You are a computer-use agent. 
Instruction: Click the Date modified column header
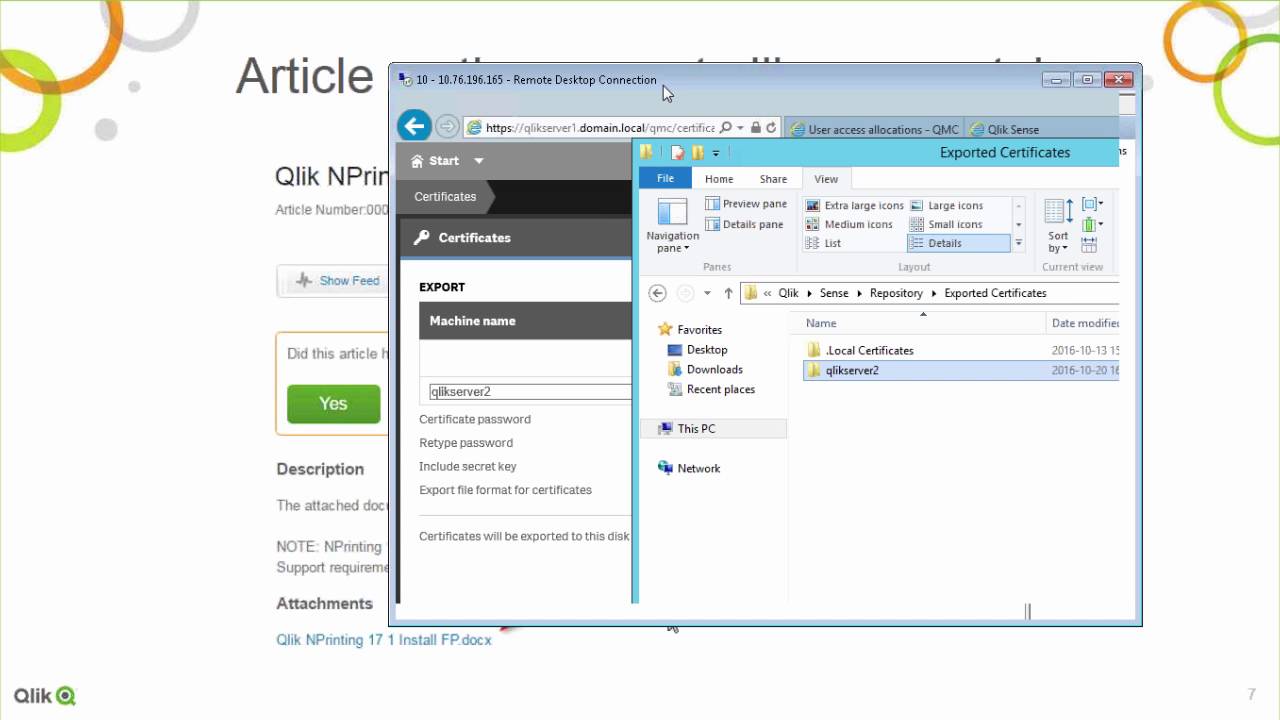(1084, 323)
